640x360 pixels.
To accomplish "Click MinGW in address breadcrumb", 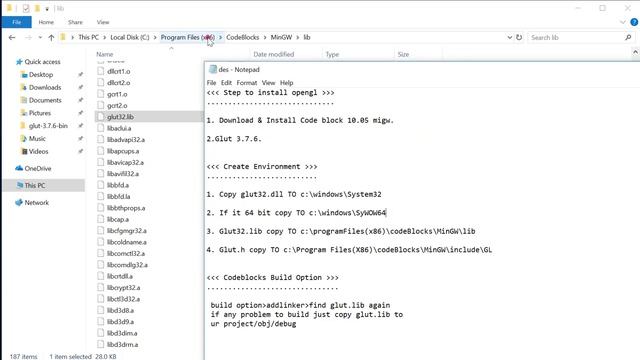I will coord(281,37).
